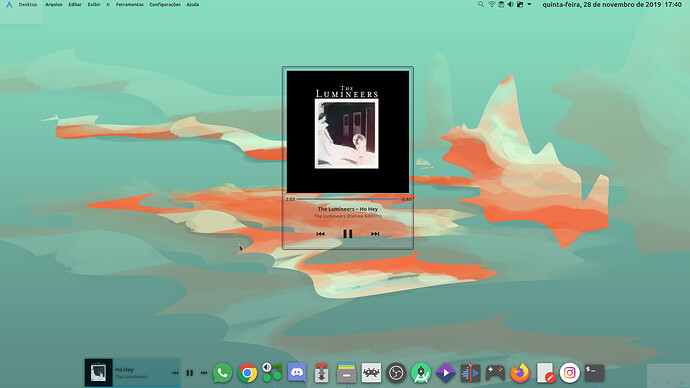
Task: Click the remaining time -0:40 label
Action: [x=406, y=199]
